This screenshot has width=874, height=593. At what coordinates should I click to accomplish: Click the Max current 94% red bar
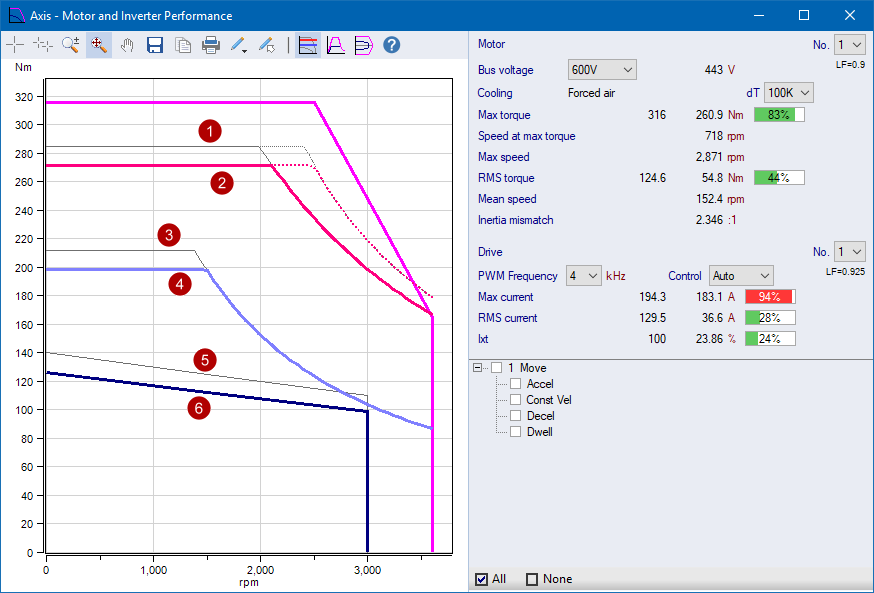770,297
